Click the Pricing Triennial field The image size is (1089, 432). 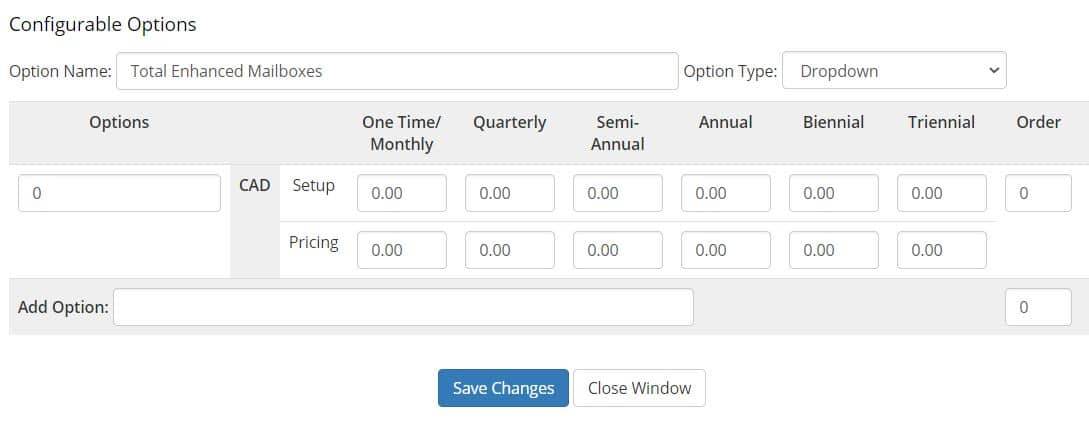[x=942, y=250]
